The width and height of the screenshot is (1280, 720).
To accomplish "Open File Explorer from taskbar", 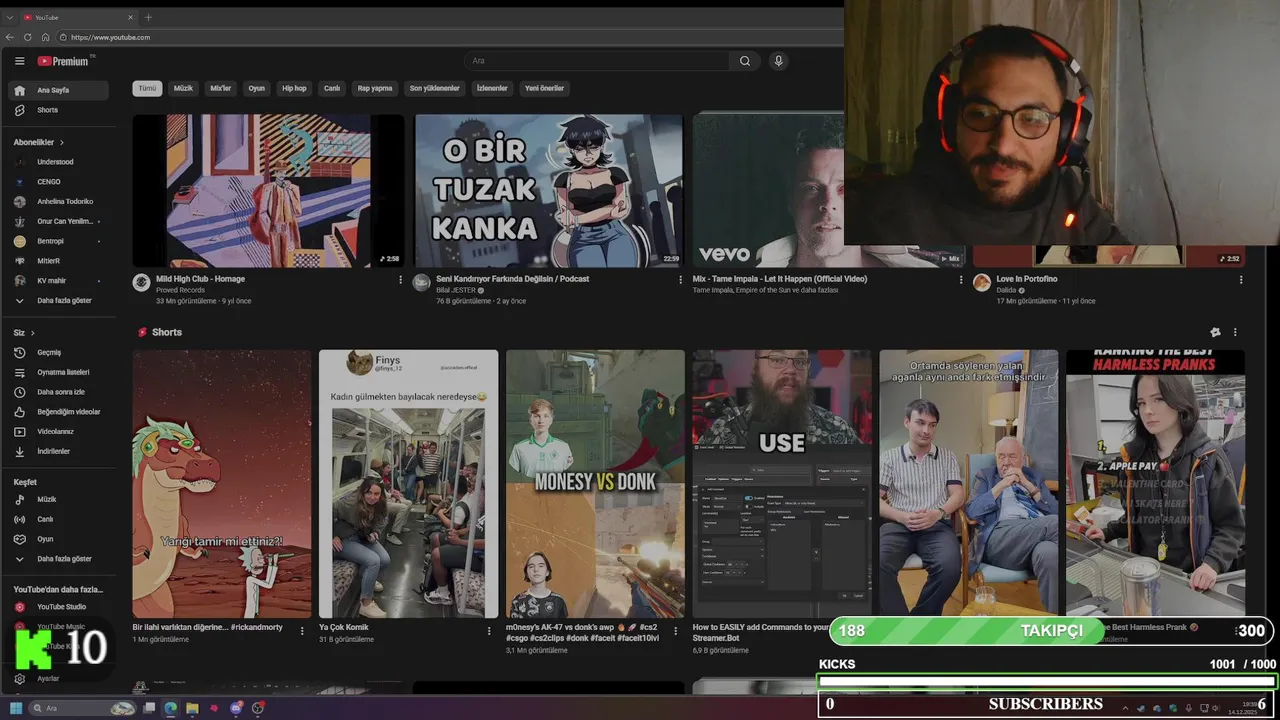I will [x=192, y=708].
